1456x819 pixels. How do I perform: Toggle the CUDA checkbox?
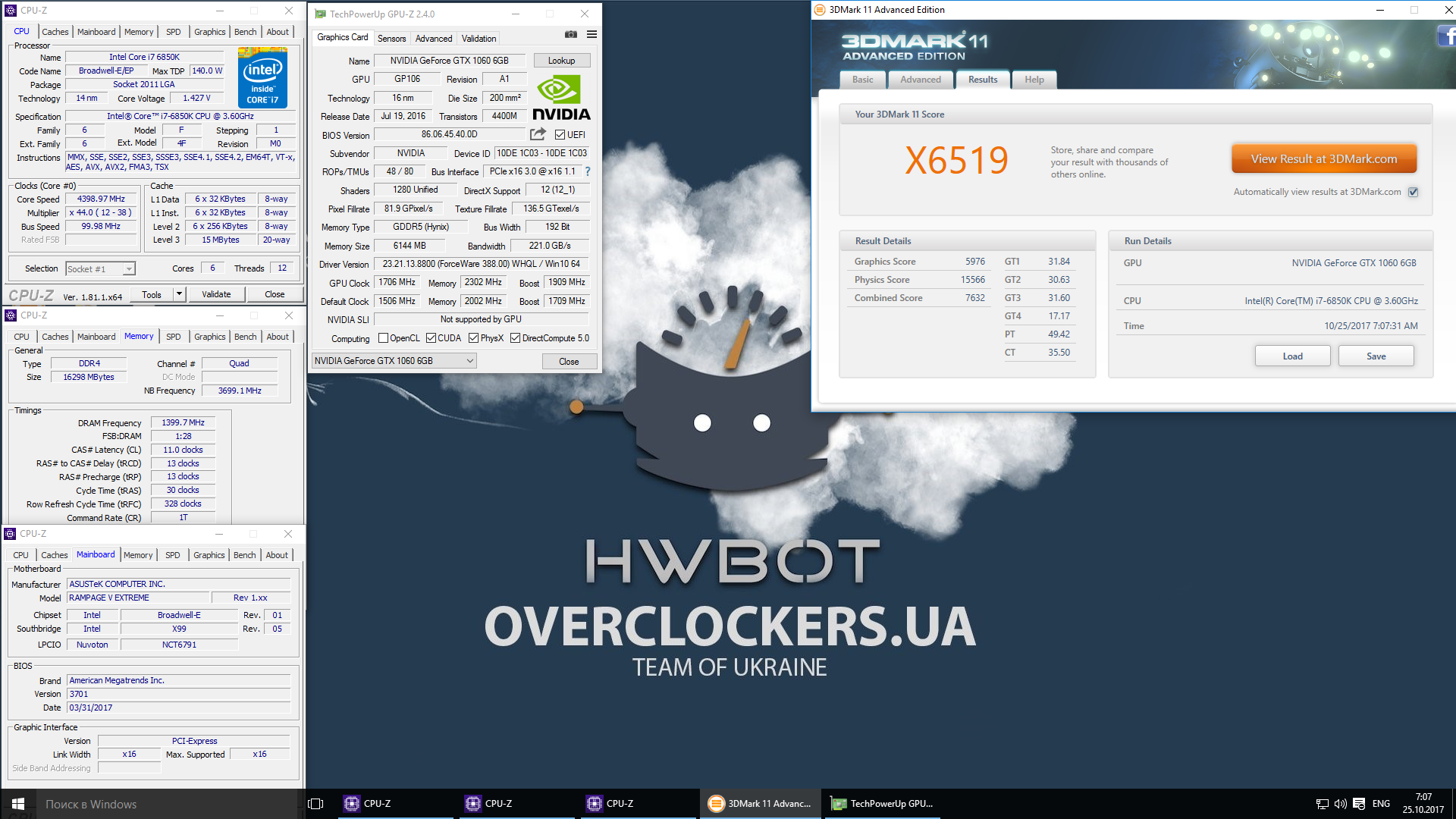431,338
